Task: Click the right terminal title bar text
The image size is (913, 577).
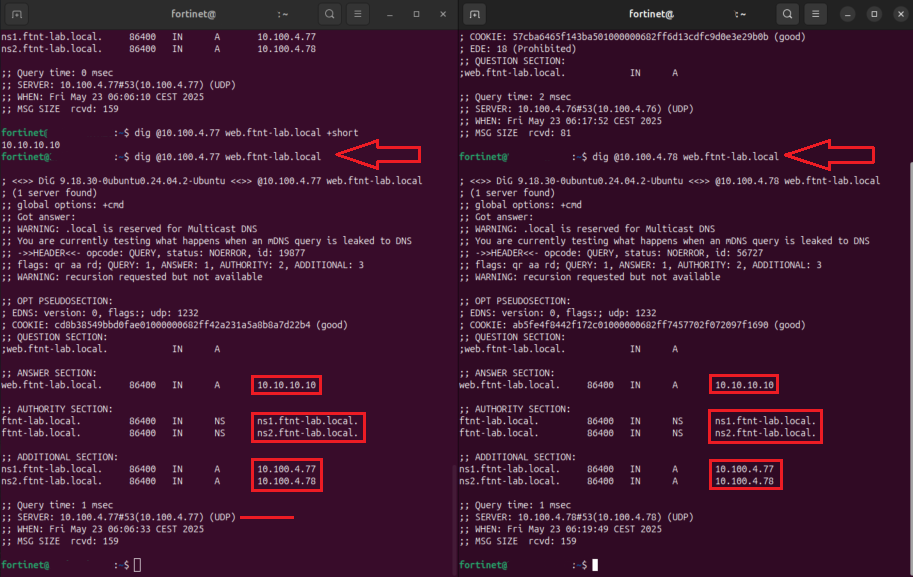Action: point(687,14)
